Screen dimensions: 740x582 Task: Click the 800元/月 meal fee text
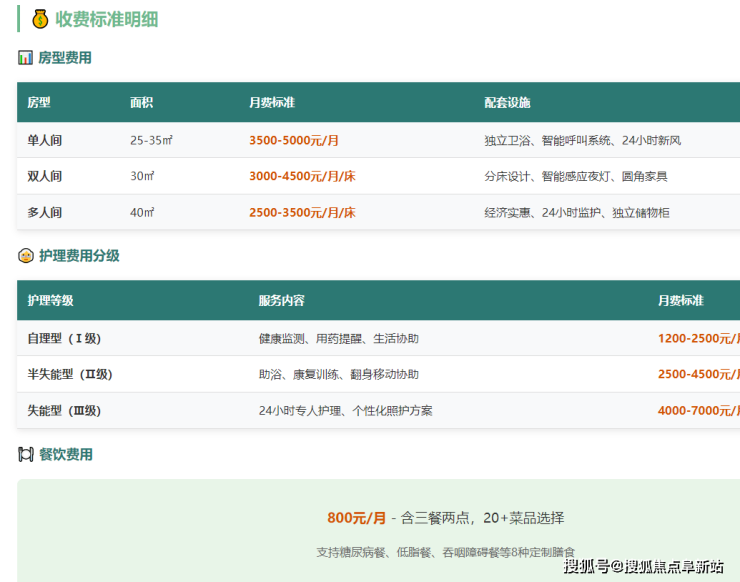click(356, 518)
